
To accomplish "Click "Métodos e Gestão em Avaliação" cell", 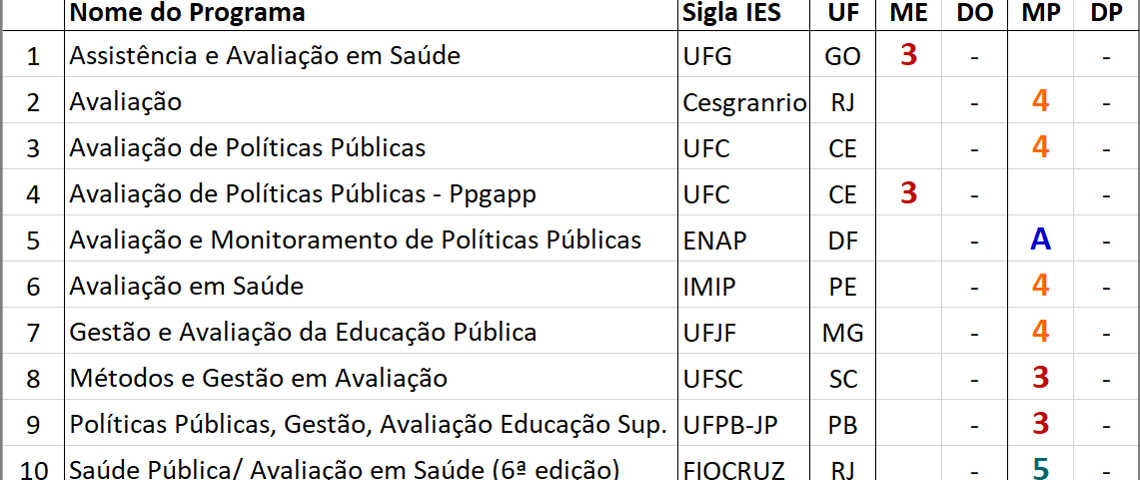I will 371,378.
